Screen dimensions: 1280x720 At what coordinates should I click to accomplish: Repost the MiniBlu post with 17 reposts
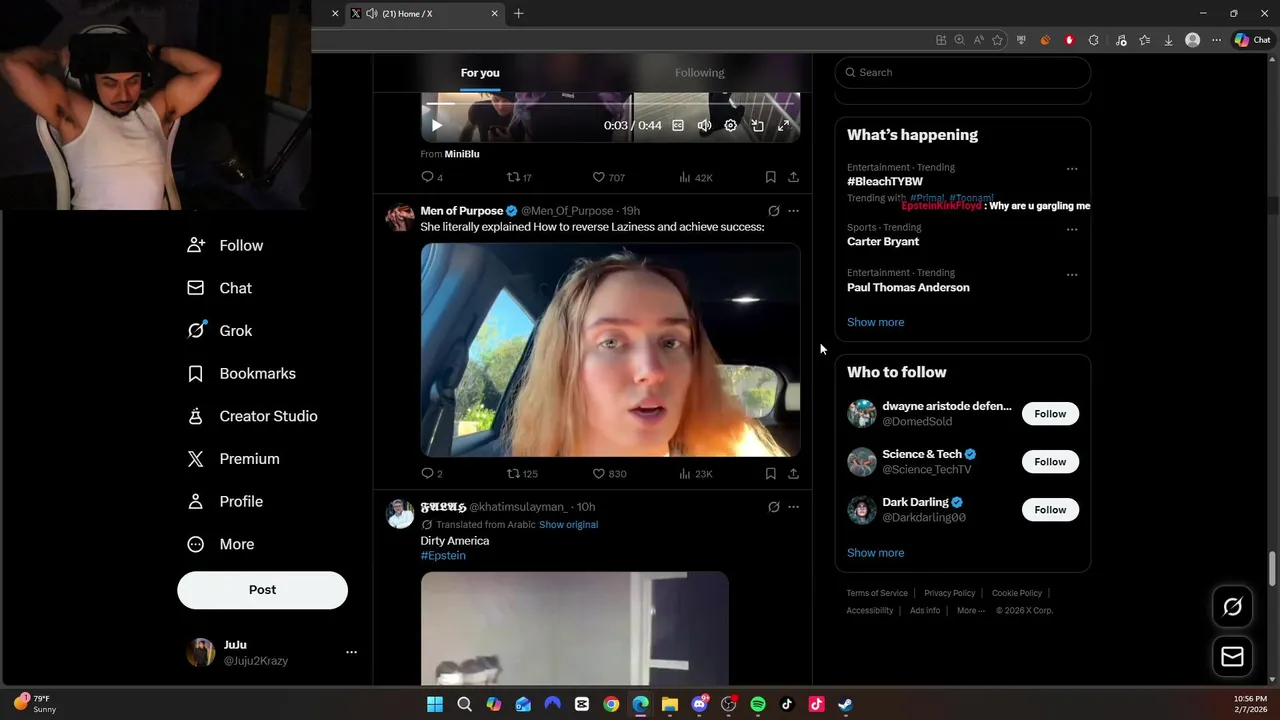coord(519,177)
